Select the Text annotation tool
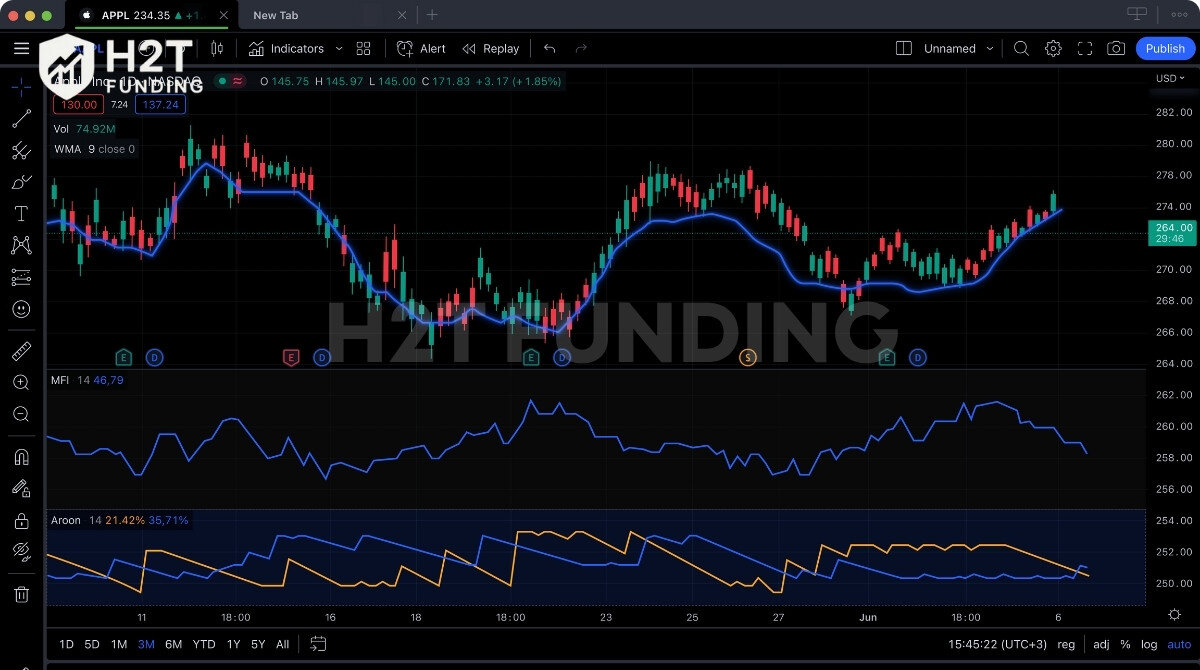Image resolution: width=1200 pixels, height=670 pixels. pos(20,213)
